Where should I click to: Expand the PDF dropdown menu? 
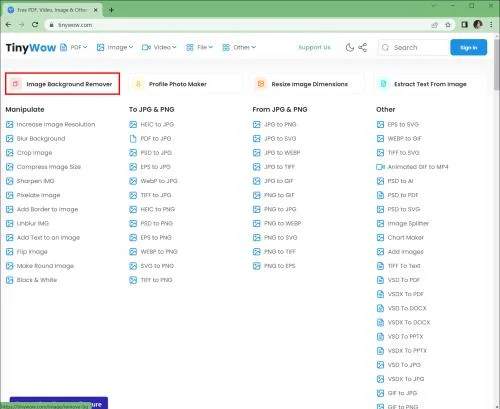point(74,47)
